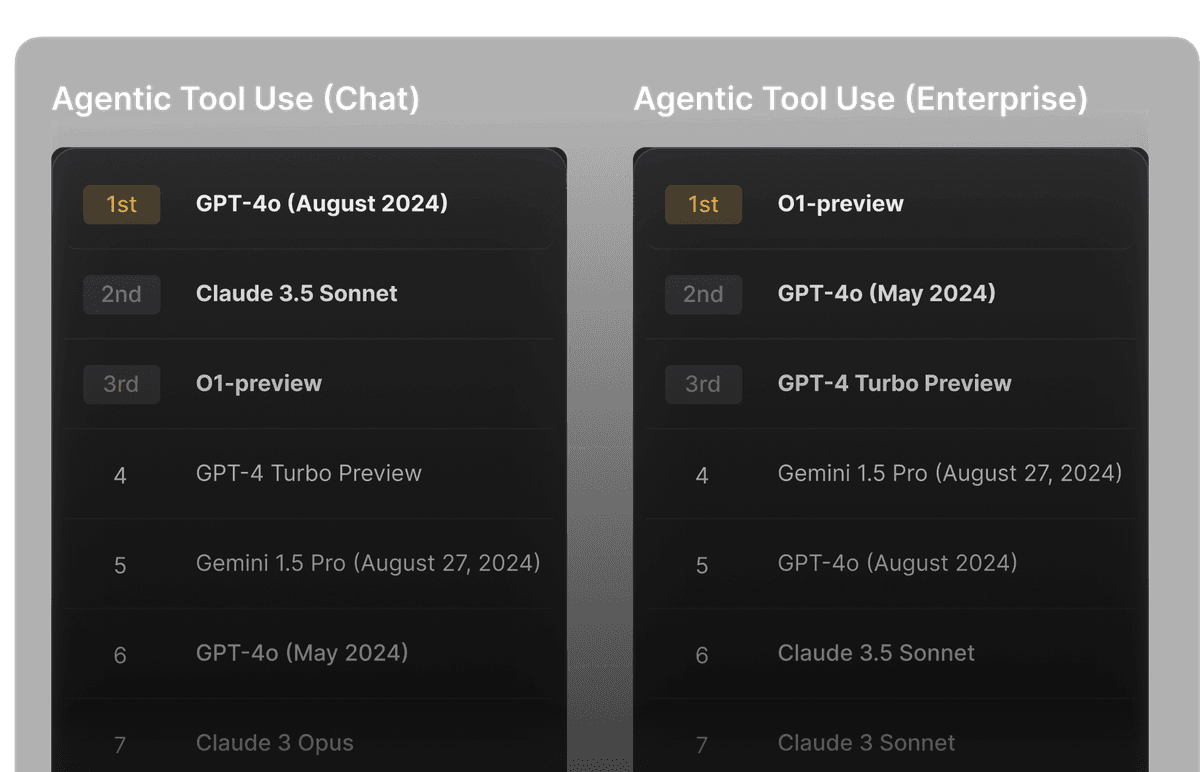Click the 3rd place badge in Chat leaderboard

121,384
